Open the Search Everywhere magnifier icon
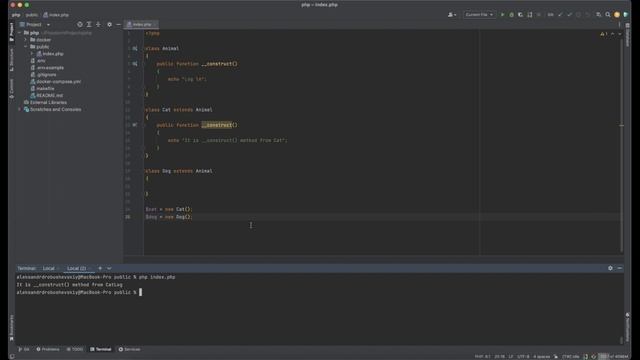 (608, 15)
